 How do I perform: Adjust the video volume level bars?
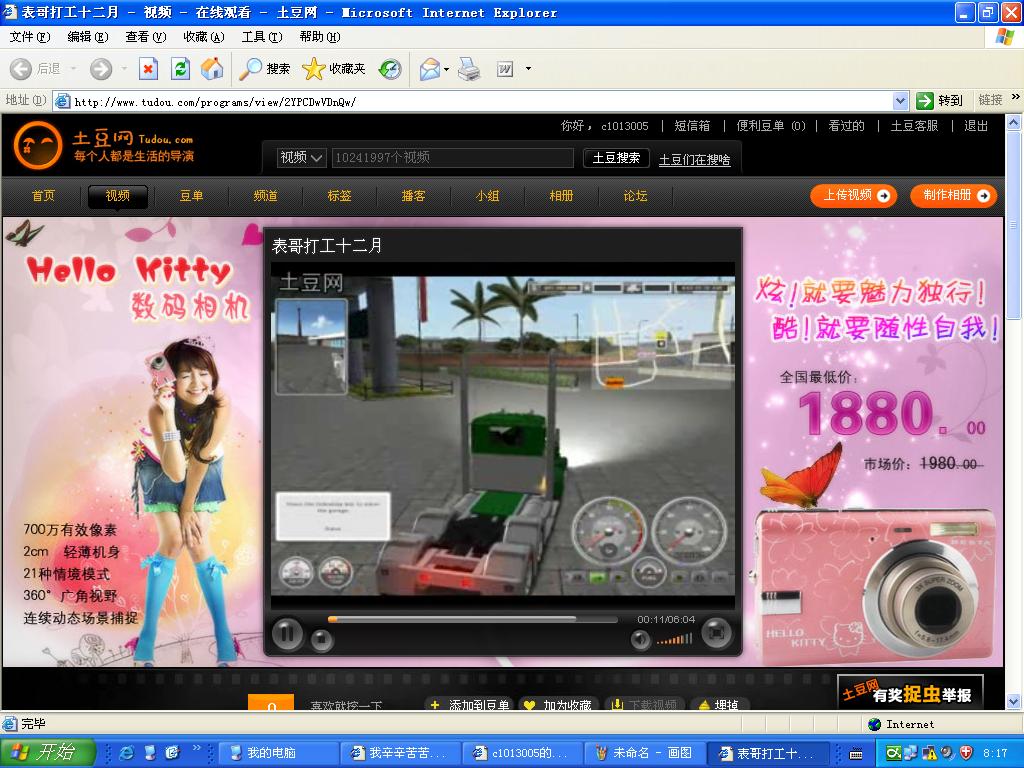pyautogui.click(x=675, y=639)
